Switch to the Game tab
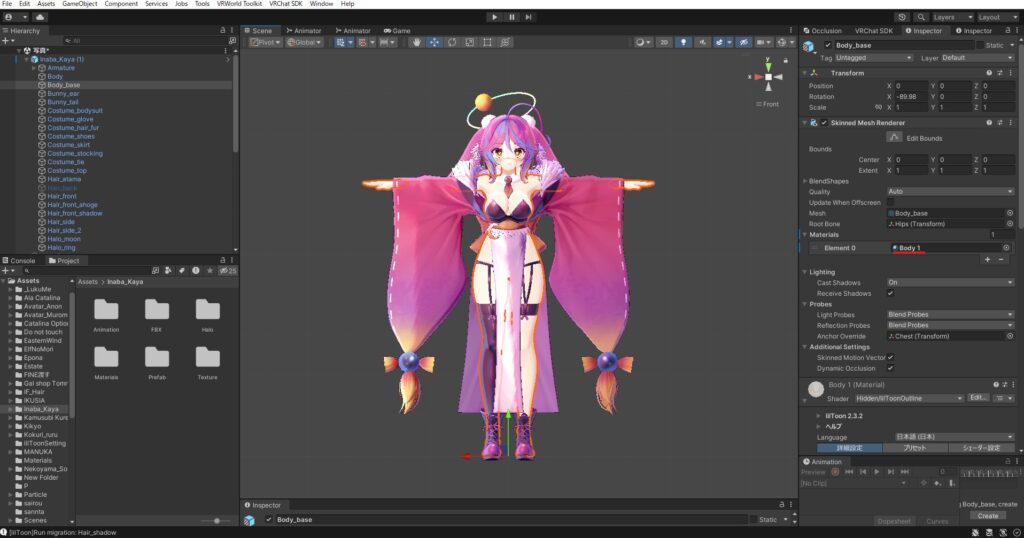 397,31
